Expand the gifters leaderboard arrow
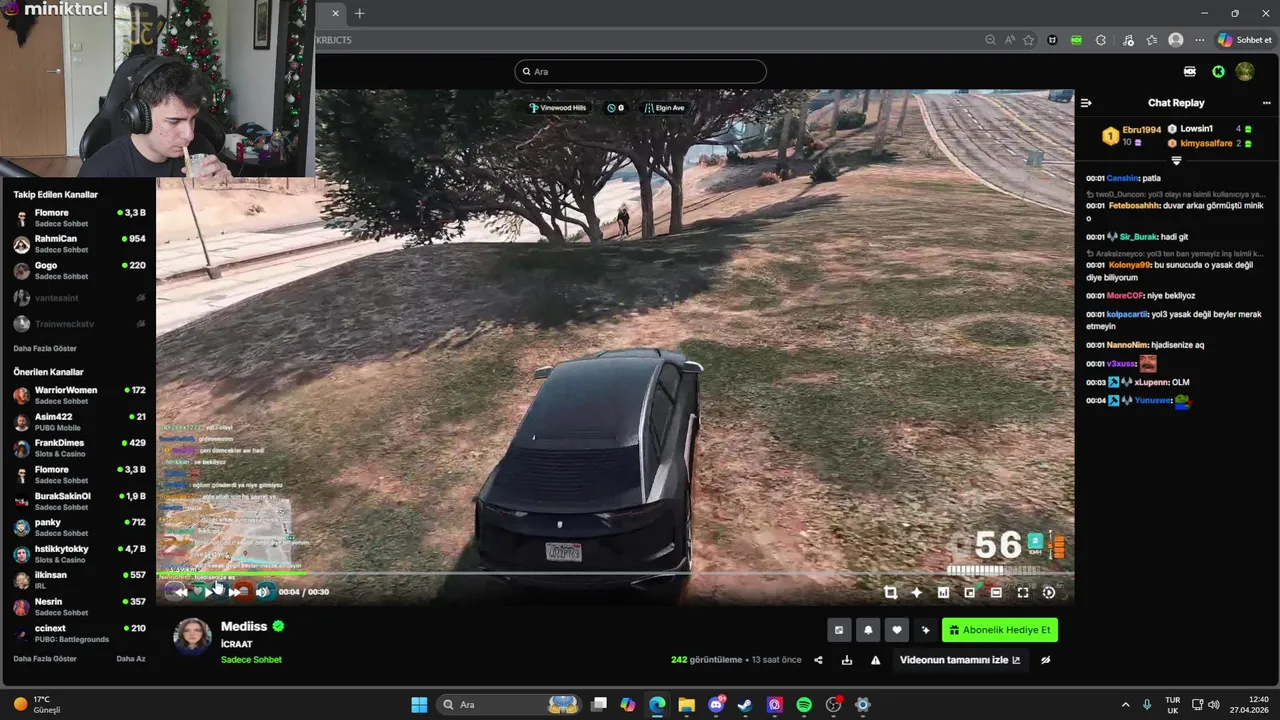 (x=1176, y=161)
